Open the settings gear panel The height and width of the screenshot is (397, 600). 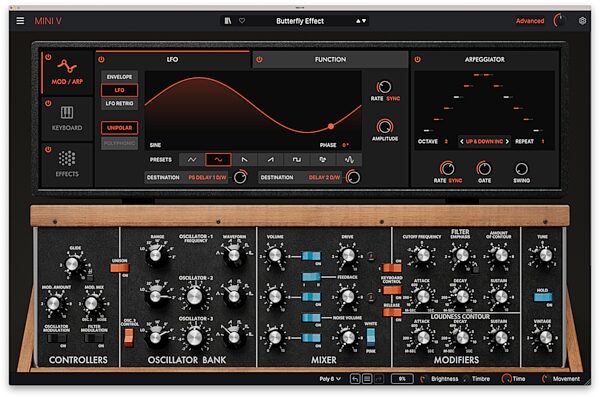tap(582, 21)
